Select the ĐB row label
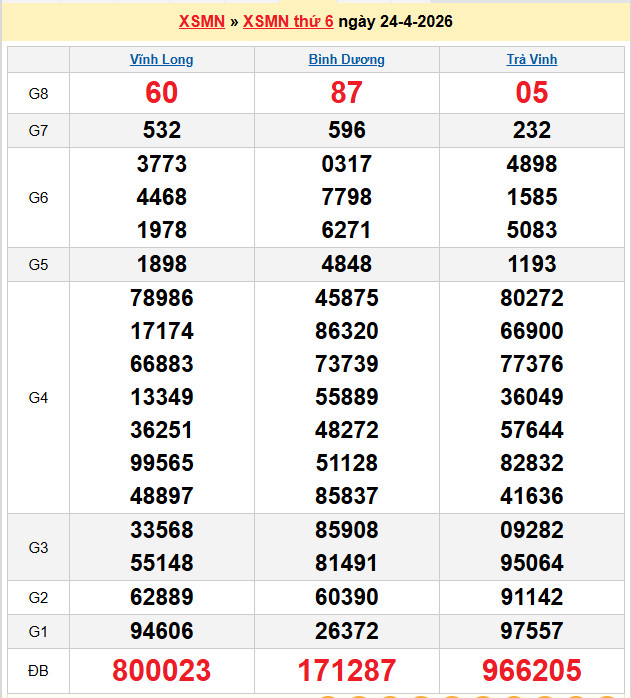 coord(38,670)
